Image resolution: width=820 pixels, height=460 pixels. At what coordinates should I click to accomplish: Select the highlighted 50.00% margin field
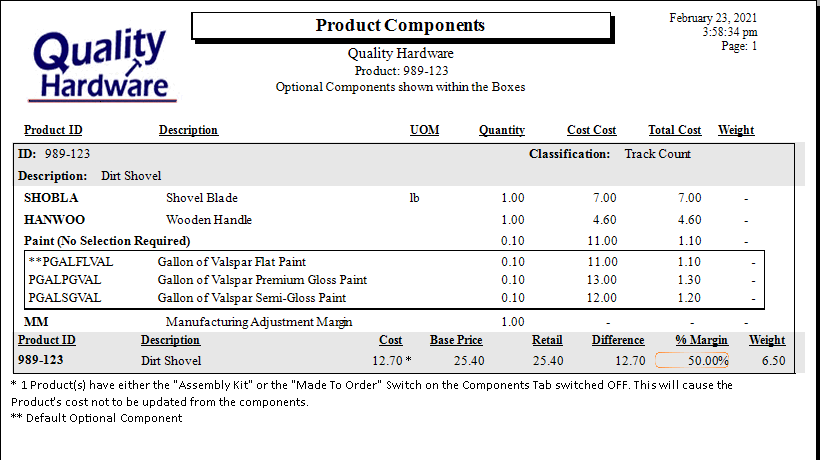pyautogui.click(x=692, y=360)
